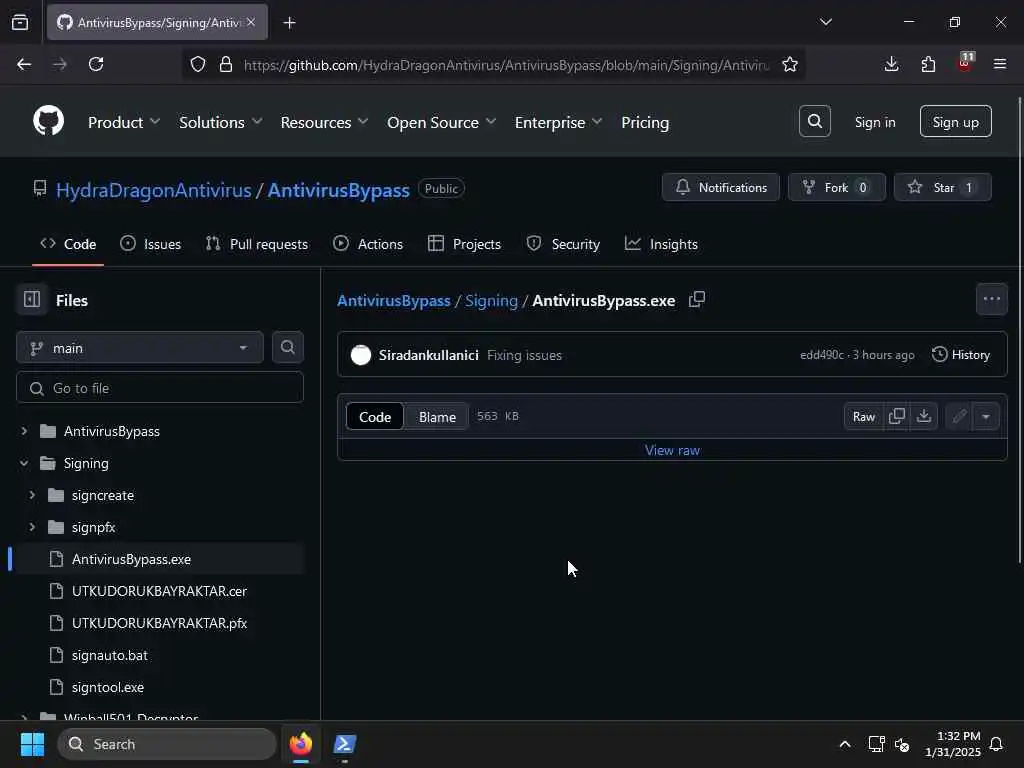The width and height of the screenshot is (1024, 768).
Task: Collapse the Files side panel icon
Action: 32,300
